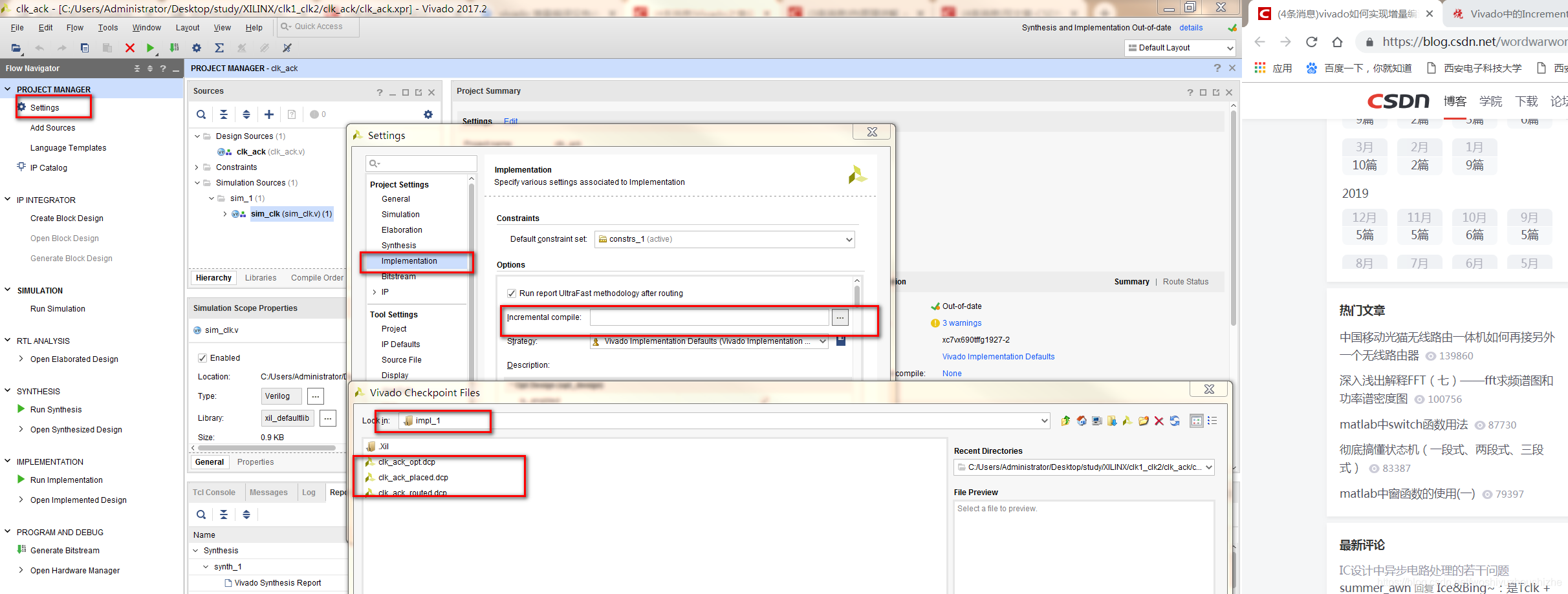Viewport: 1568px width, 594px height.
Task: Click the Open Project folder toolbar icon
Action: (16, 48)
